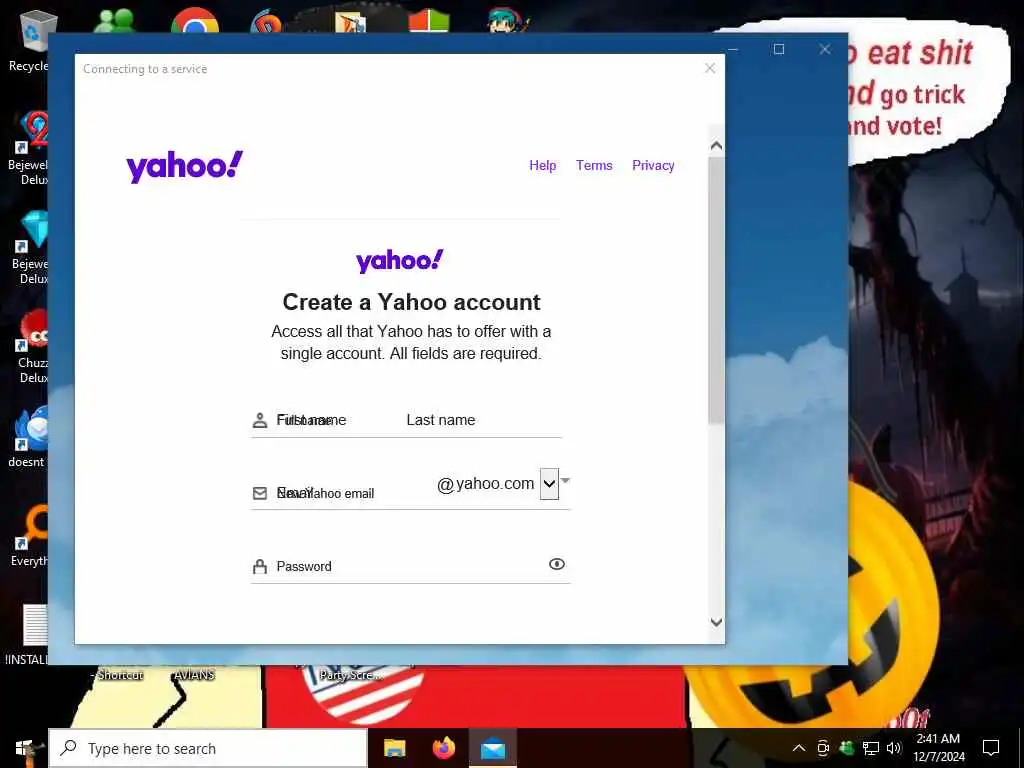Toggle password visibility eye icon
This screenshot has width=1024, height=768.
(x=556, y=564)
